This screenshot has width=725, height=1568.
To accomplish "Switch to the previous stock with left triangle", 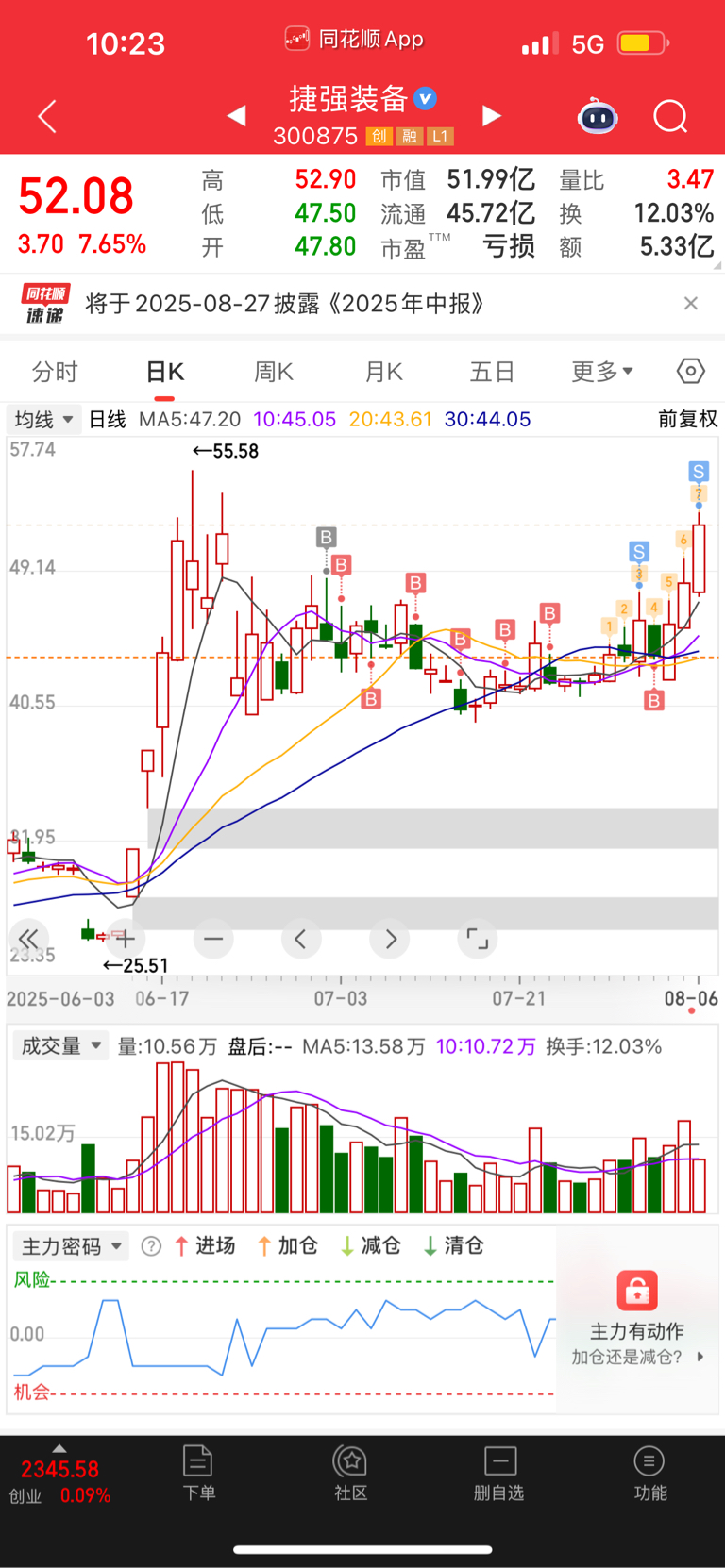I will pyautogui.click(x=237, y=115).
